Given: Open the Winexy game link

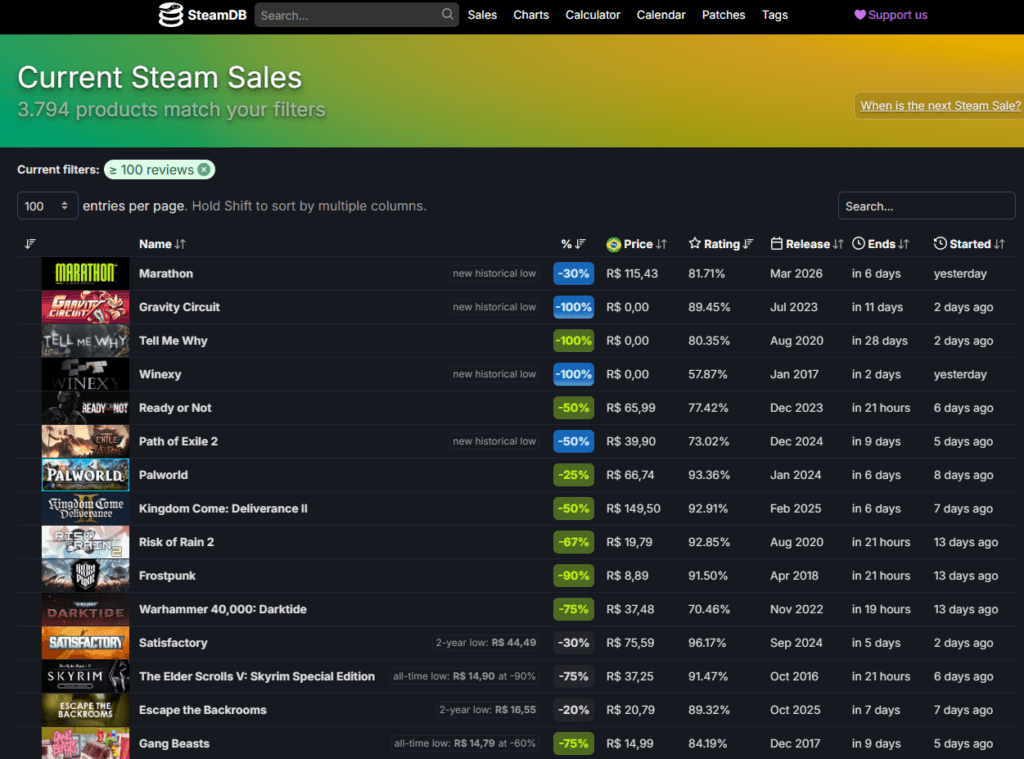Looking at the screenshot, I should point(160,374).
